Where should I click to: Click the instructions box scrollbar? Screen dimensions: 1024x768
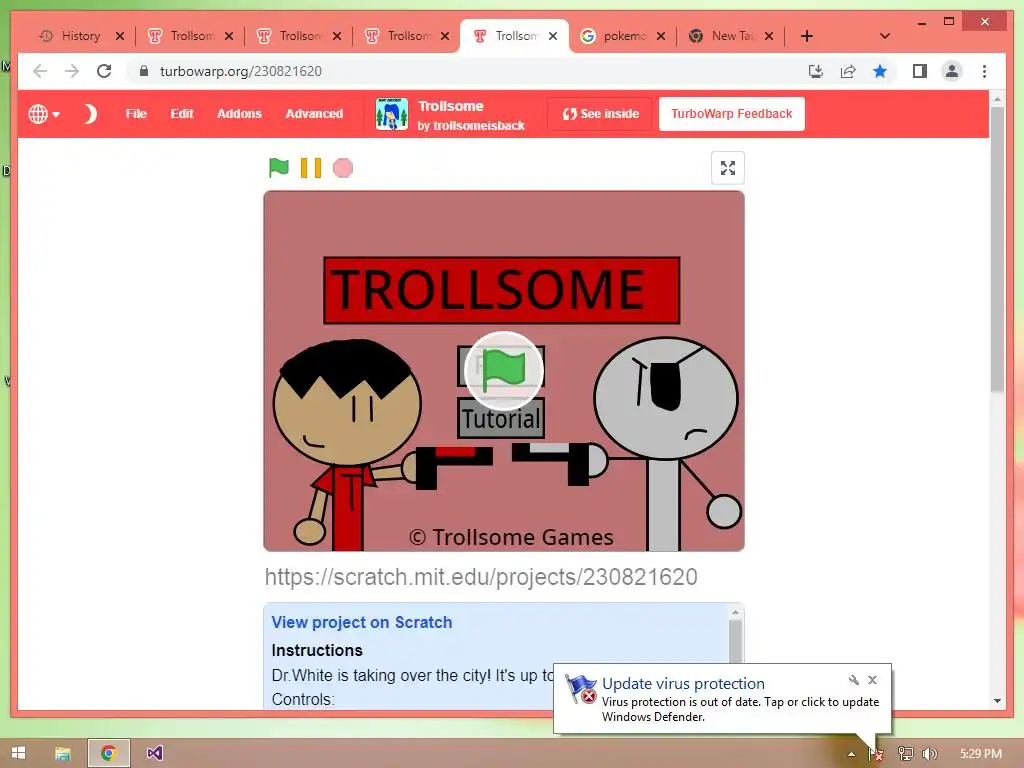tap(735, 641)
